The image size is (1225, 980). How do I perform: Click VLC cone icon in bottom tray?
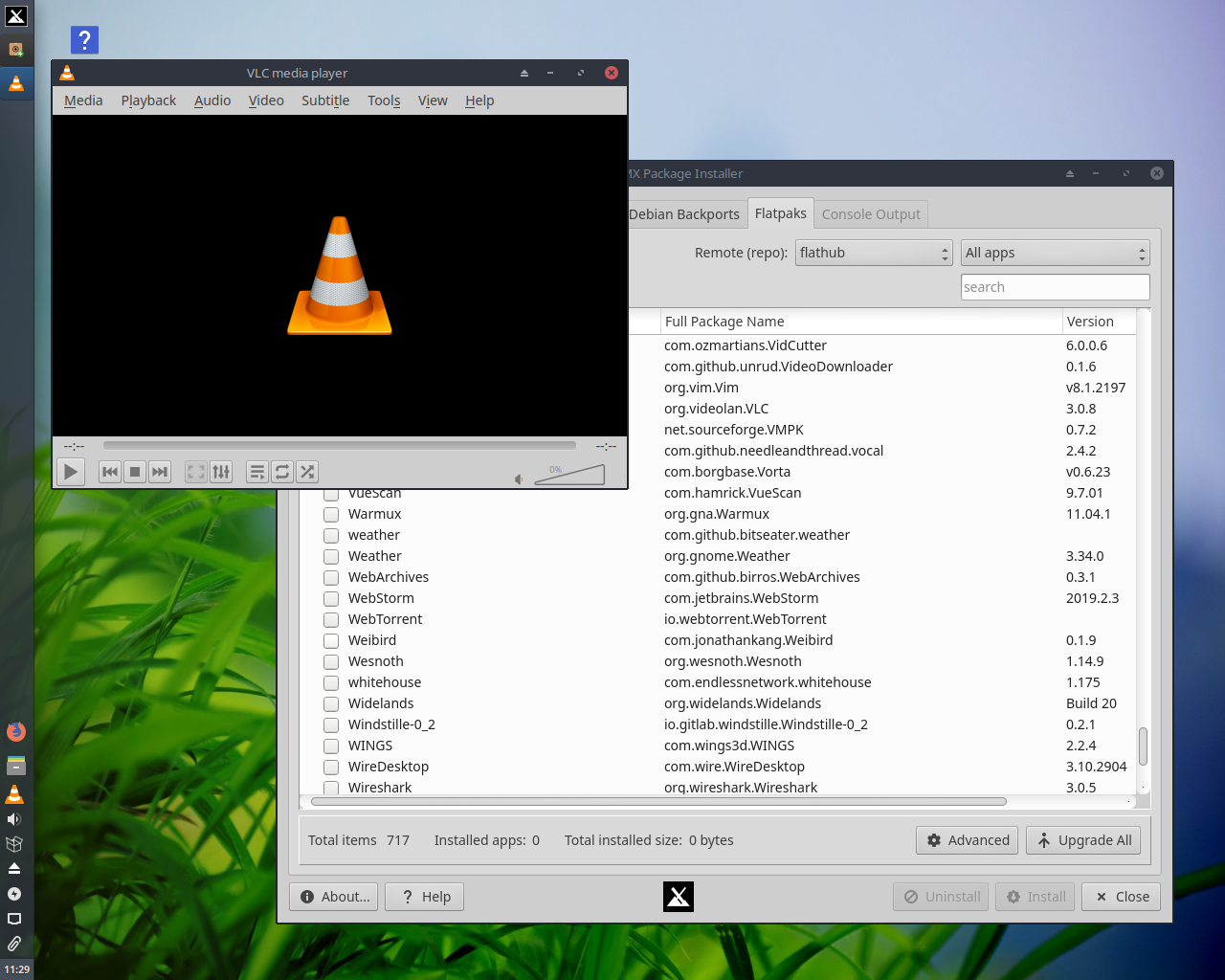pyautogui.click(x=14, y=794)
